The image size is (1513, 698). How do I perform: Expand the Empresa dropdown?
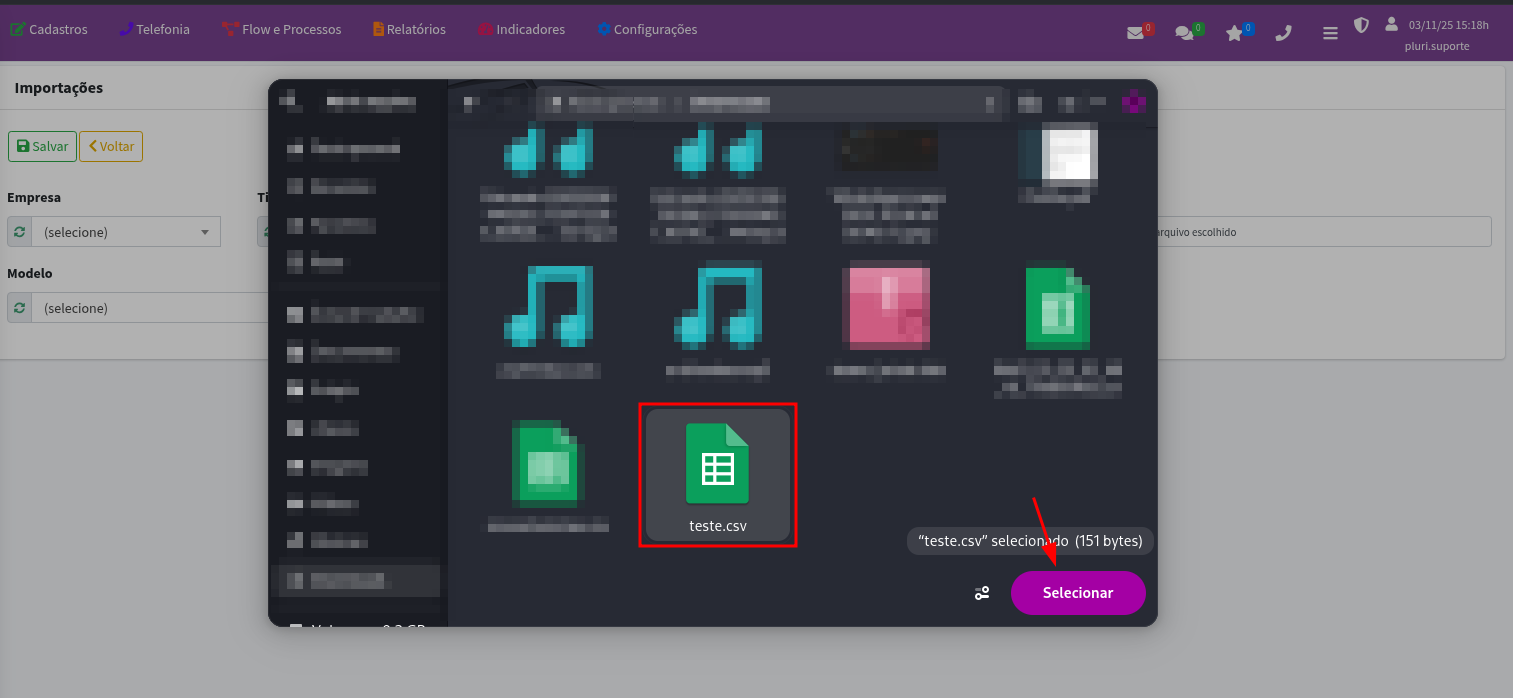[126, 232]
